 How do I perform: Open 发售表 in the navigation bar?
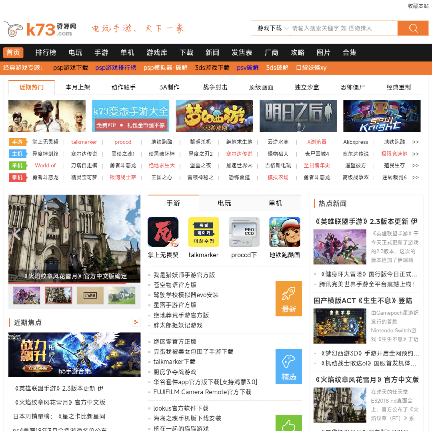click(x=242, y=52)
